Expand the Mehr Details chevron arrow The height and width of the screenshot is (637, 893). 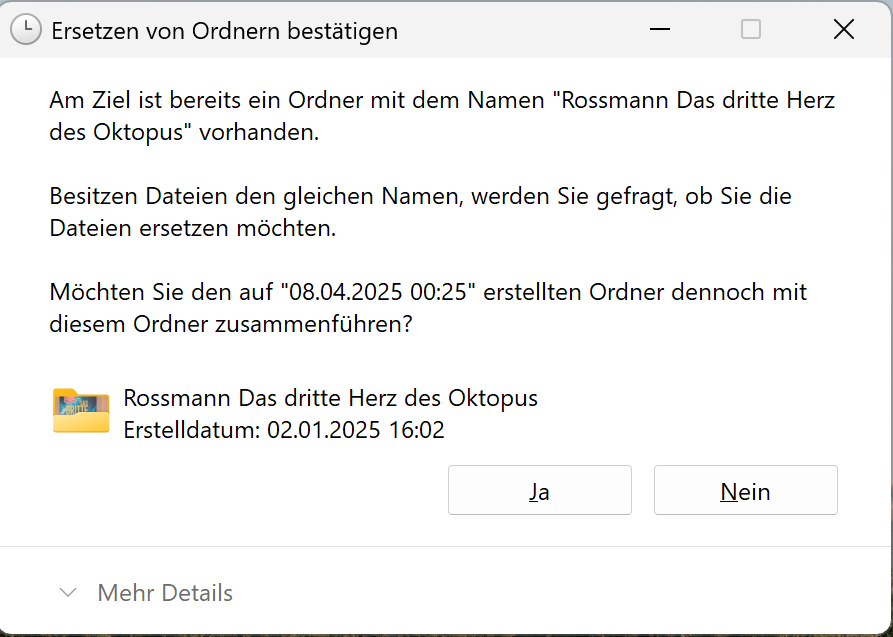coord(68,593)
